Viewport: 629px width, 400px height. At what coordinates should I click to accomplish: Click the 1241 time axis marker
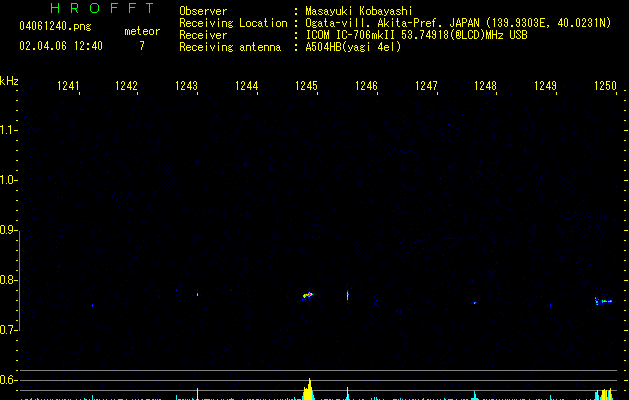point(68,86)
